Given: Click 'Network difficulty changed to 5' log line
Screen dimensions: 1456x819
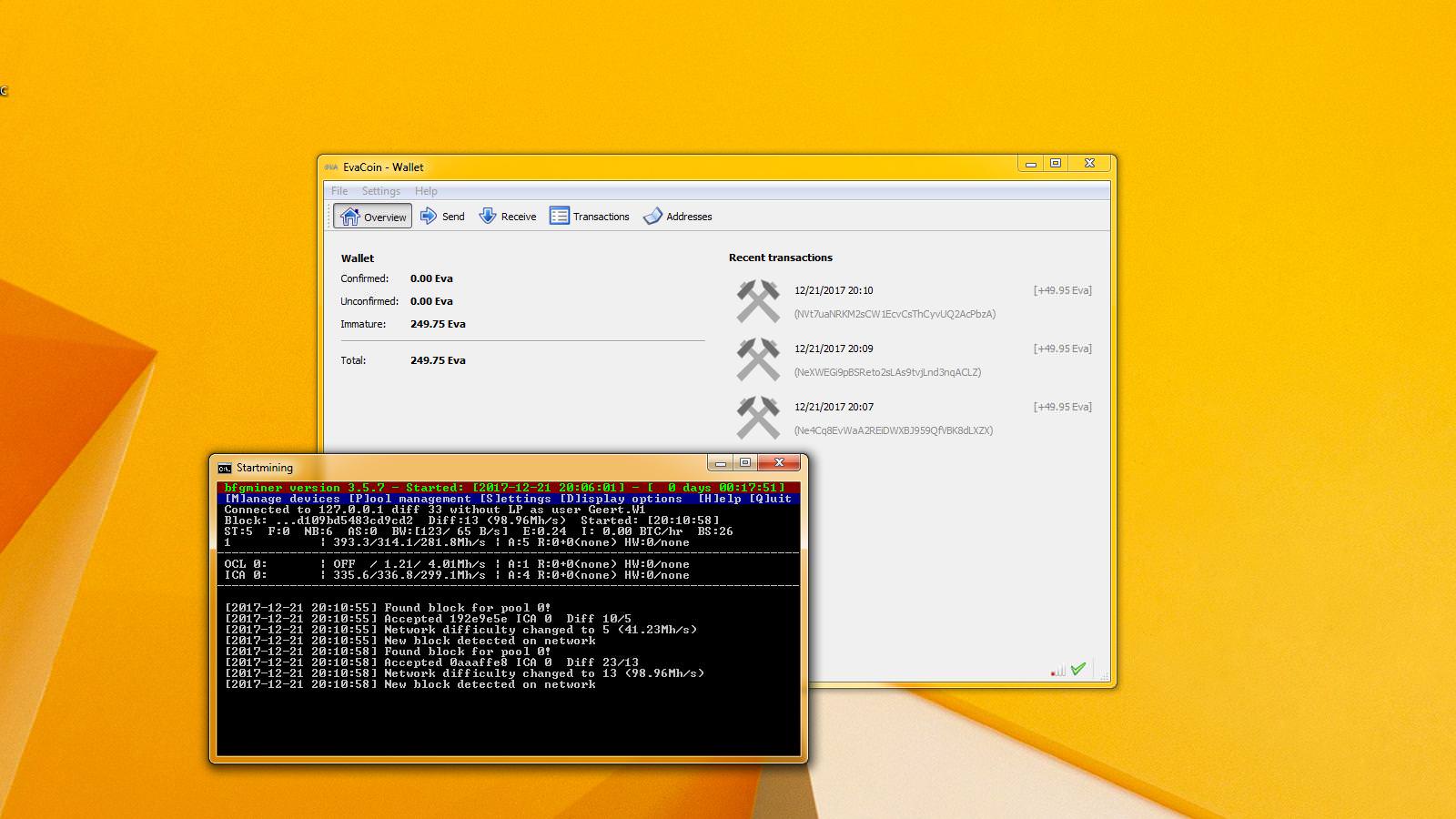Looking at the screenshot, I should coord(460,630).
